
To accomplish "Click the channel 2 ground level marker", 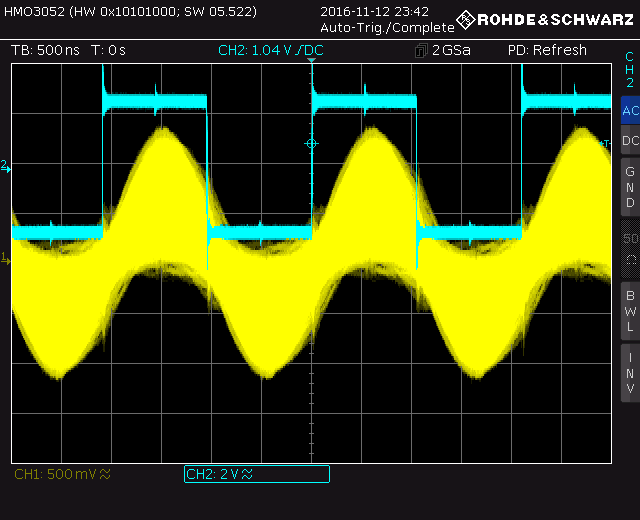I will 5,165.
